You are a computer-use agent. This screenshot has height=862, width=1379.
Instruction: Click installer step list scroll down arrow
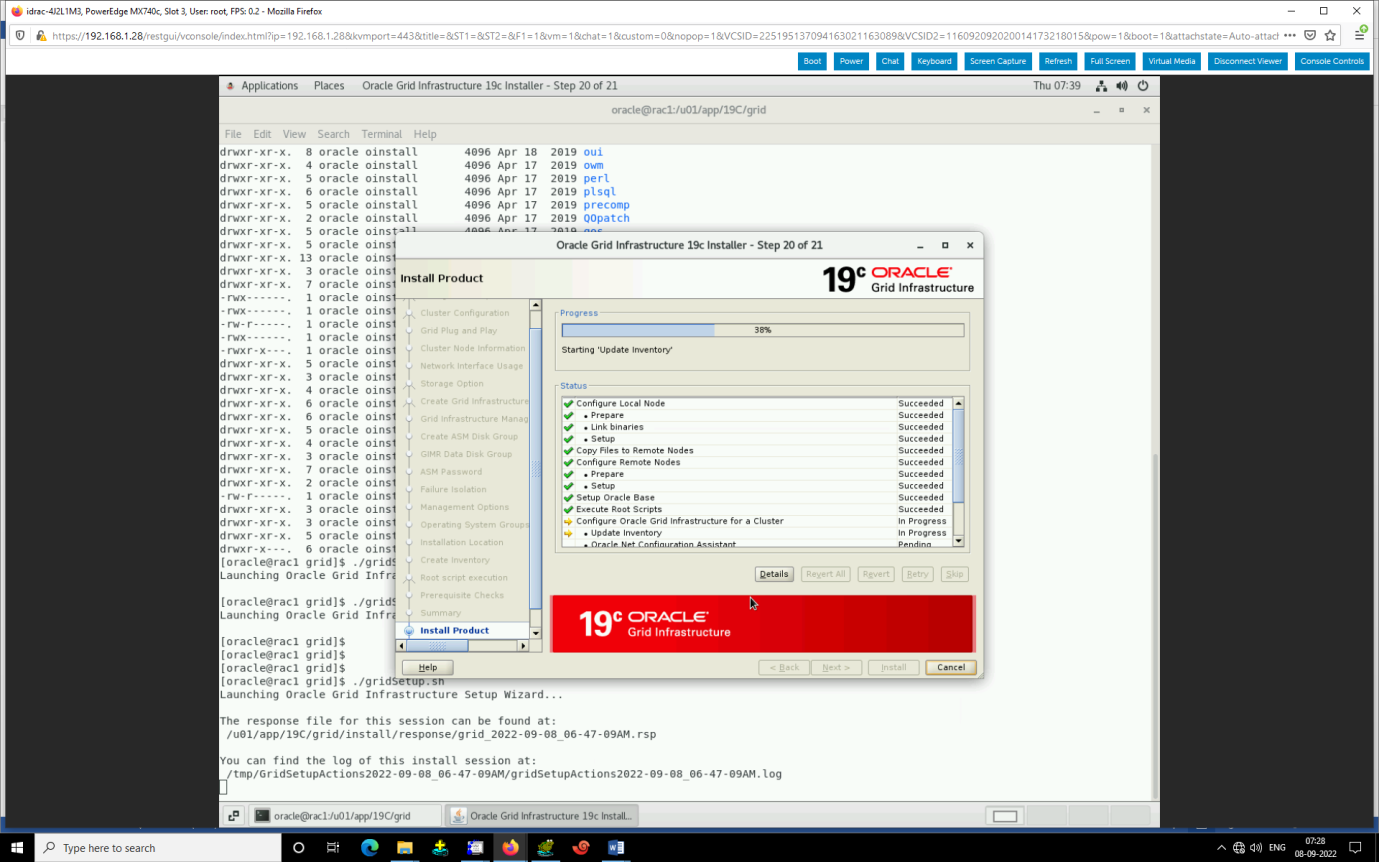[x=536, y=633]
